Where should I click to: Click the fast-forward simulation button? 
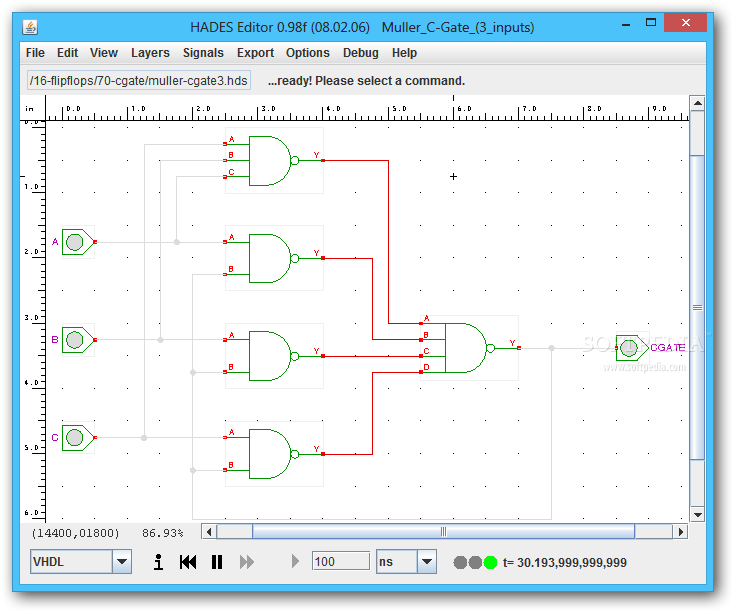point(247,562)
